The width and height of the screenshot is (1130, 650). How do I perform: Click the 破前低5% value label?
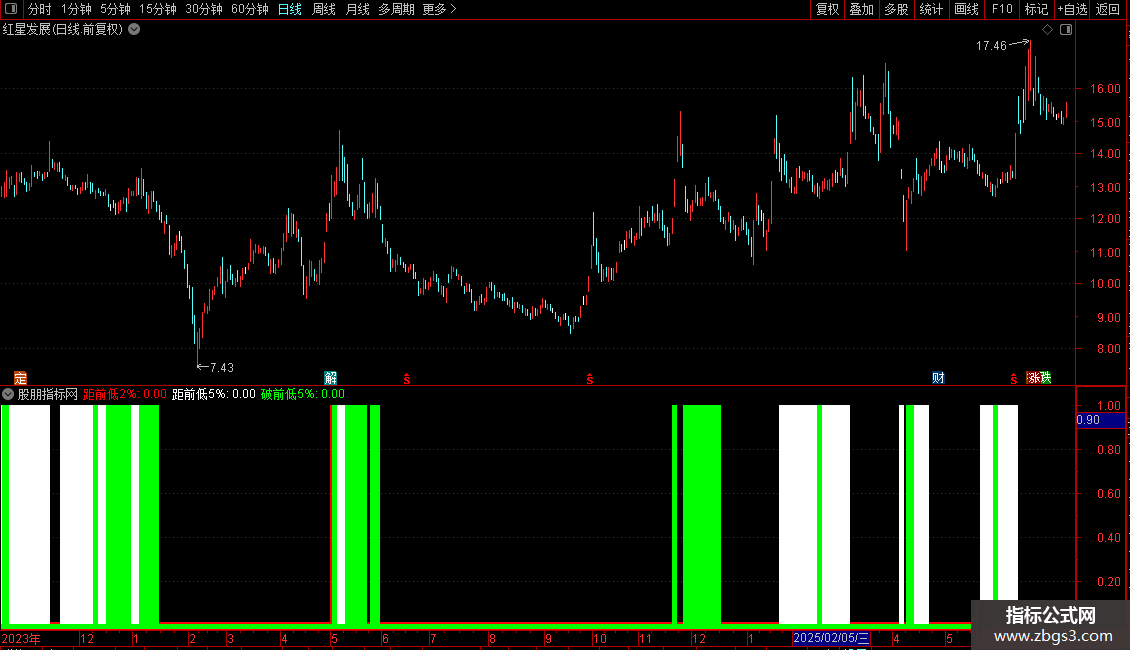coord(303,394)
